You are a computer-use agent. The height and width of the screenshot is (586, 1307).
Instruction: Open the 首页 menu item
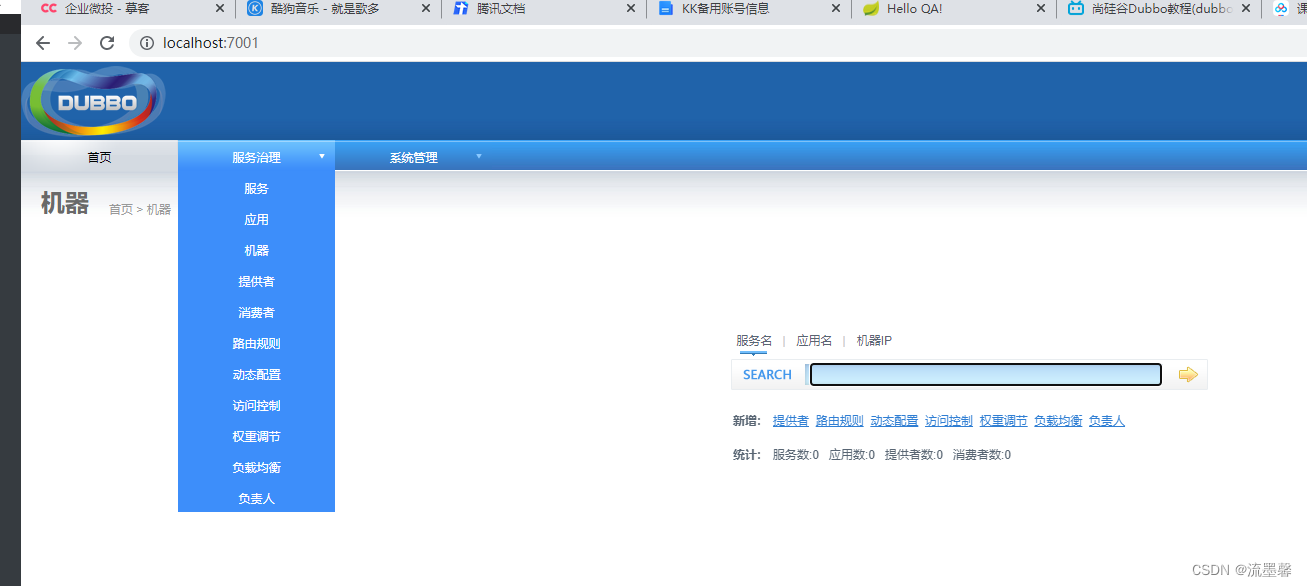pyautogui.click(x=99, y=156)
